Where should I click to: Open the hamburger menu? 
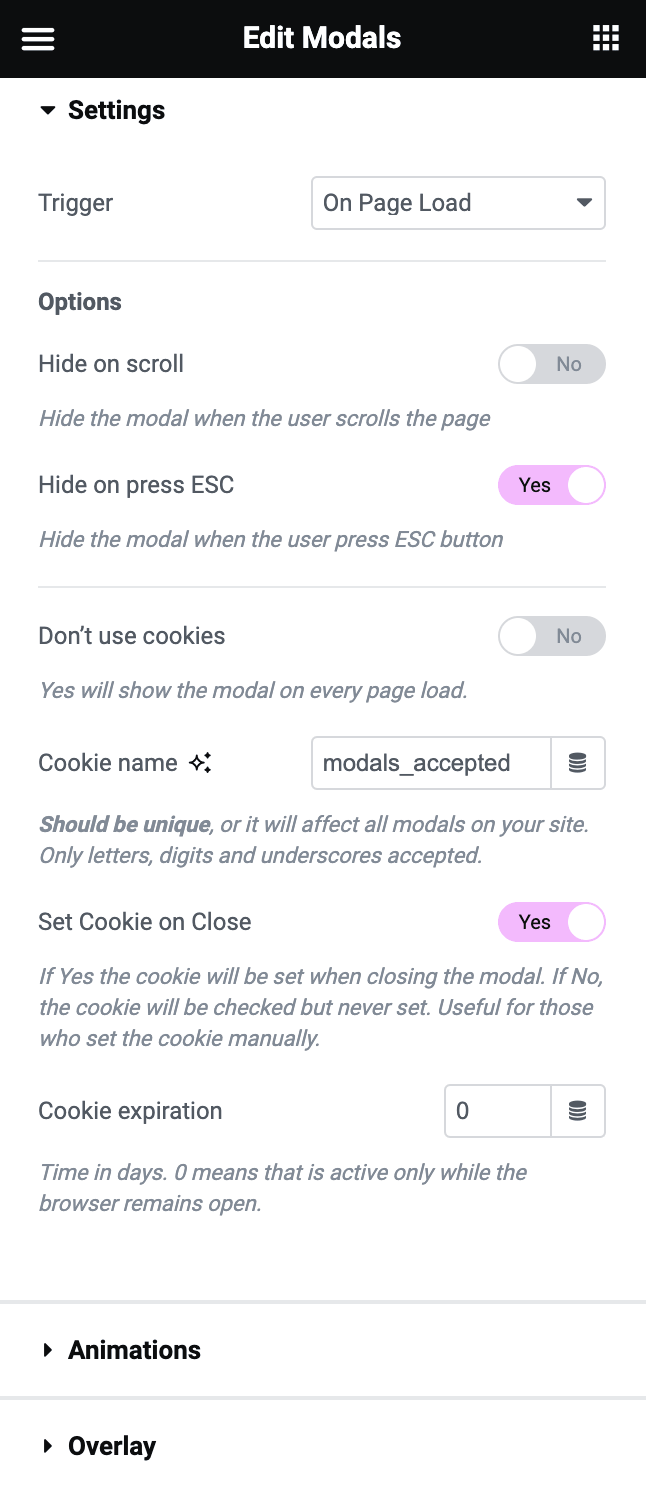38,39
